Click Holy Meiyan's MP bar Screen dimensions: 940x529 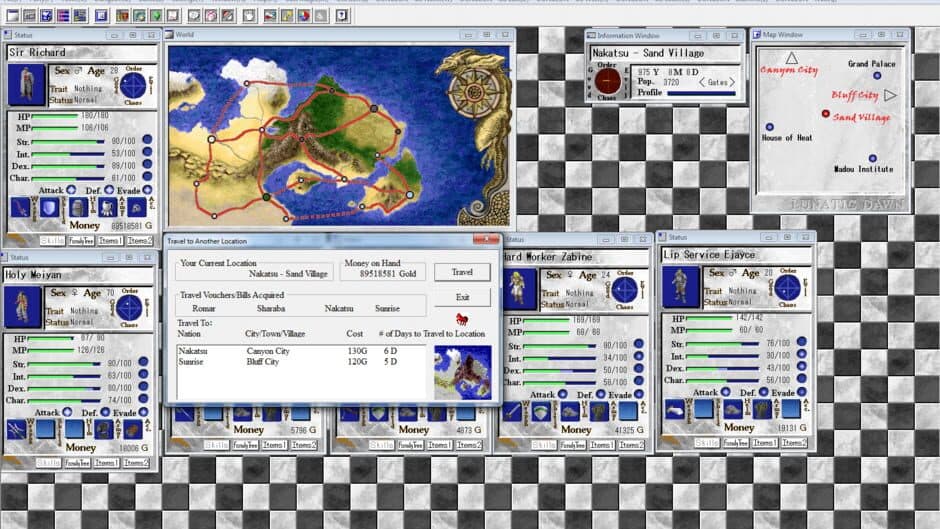click(x=50, y=350)
